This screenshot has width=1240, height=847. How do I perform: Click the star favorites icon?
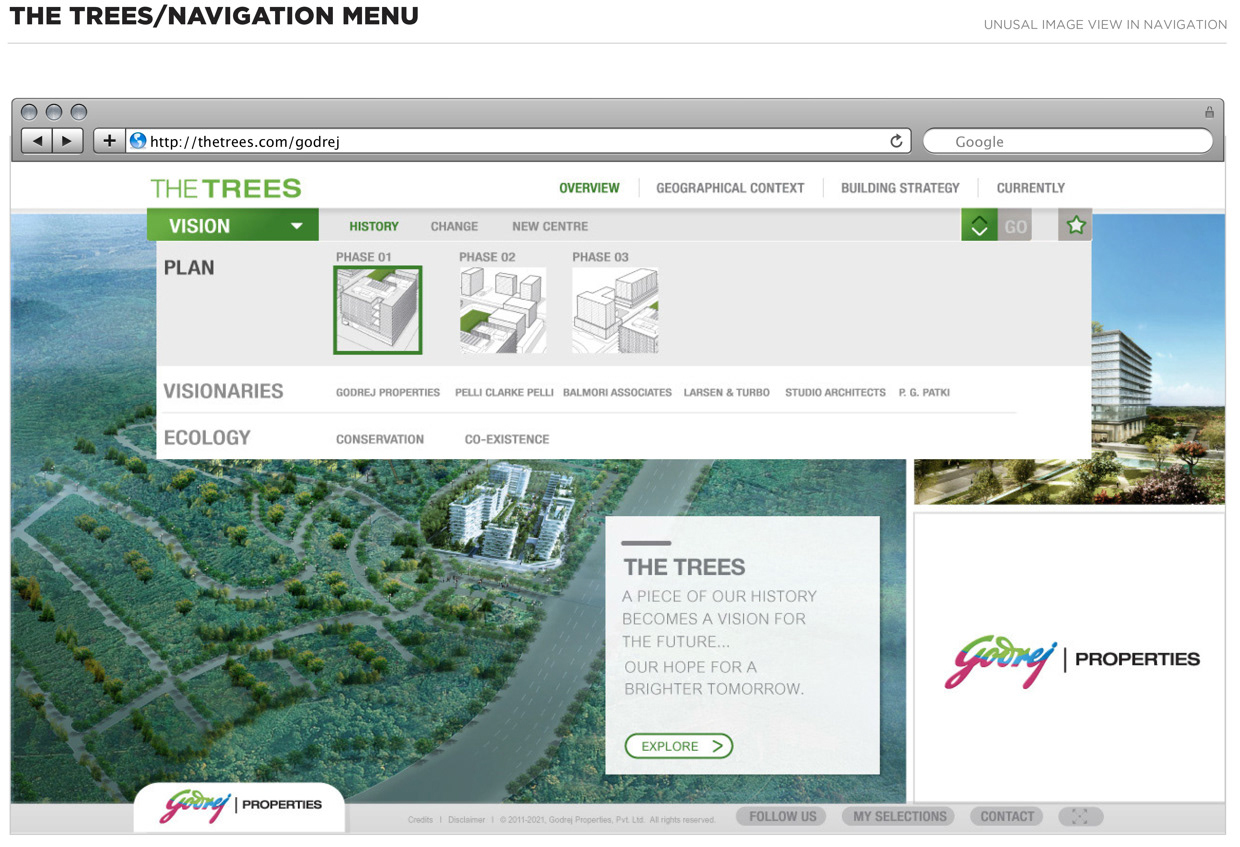point(1075,225)
